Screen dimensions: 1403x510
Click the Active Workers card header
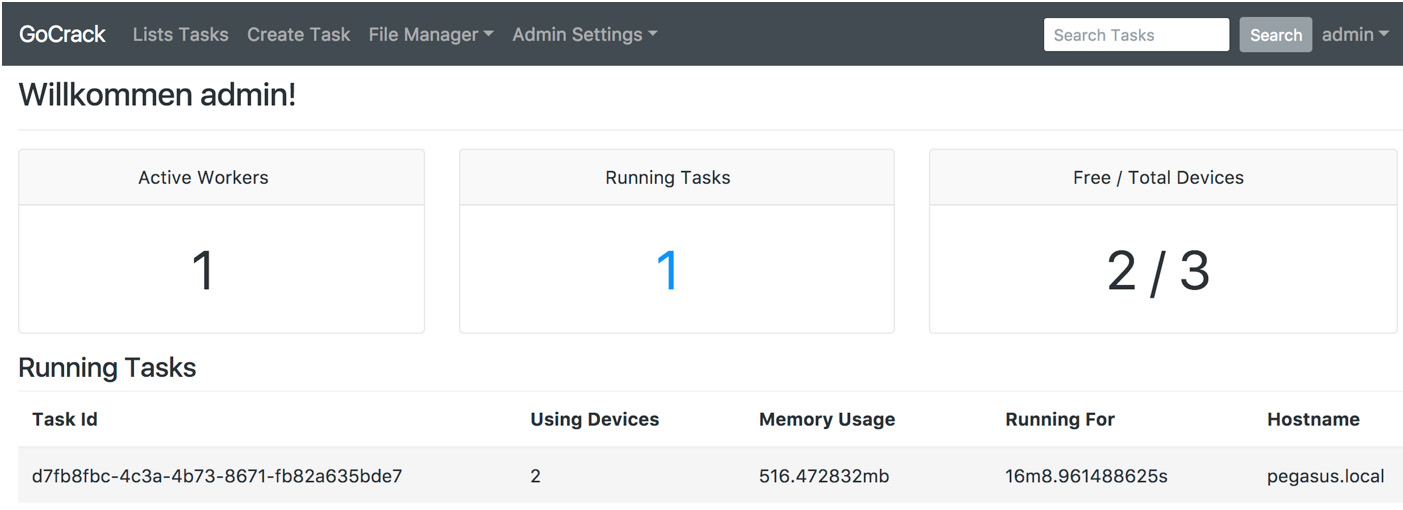[203, 178]
